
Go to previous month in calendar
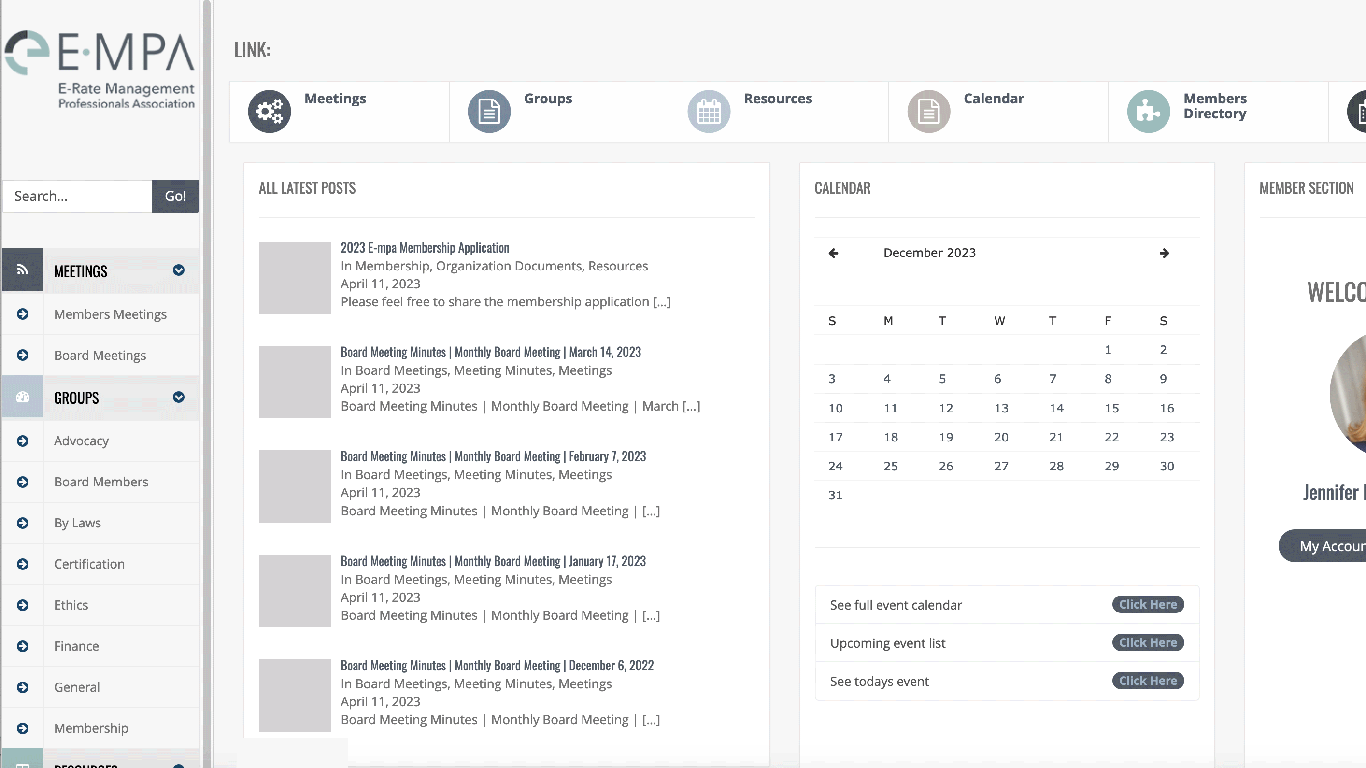833,253
